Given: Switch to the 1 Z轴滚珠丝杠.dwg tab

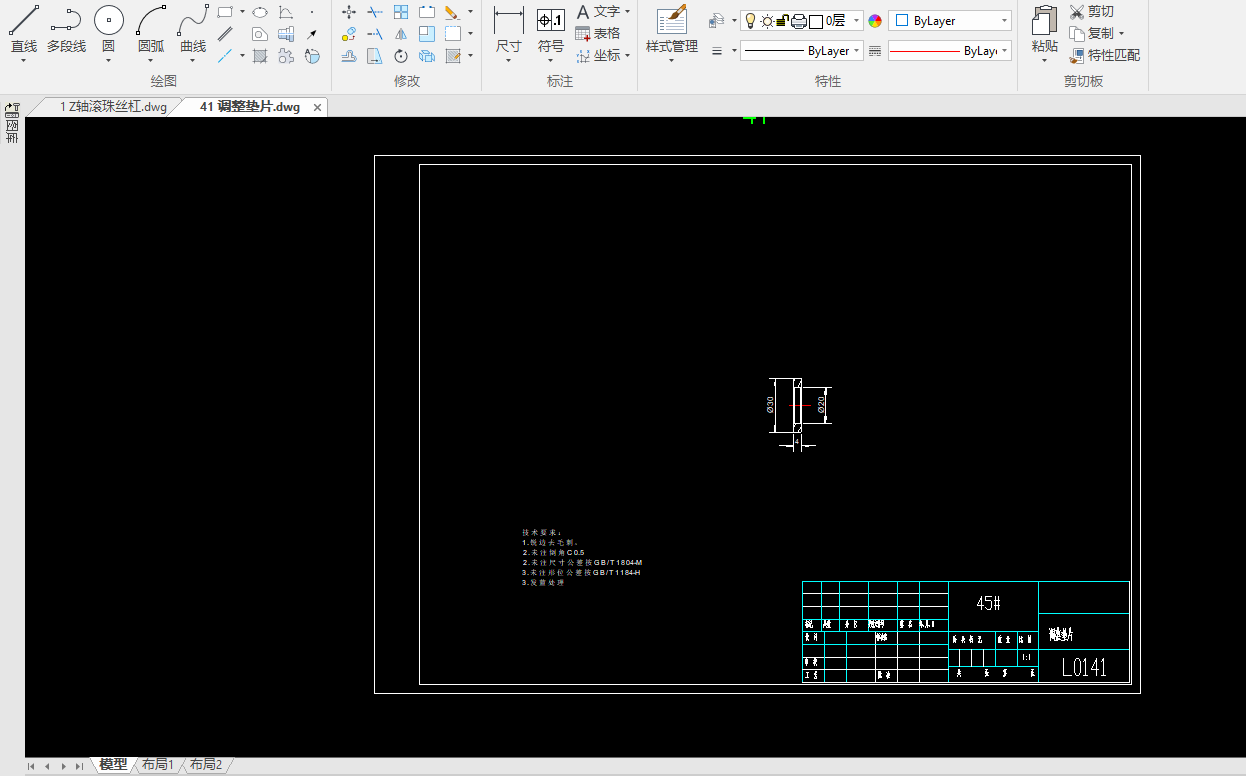Looking at the screenshot, I should coord(112,107).
